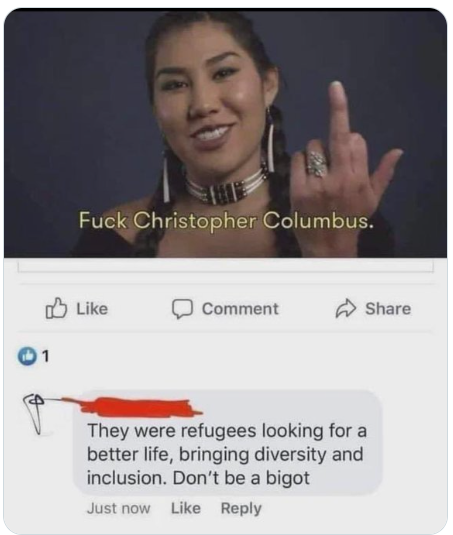Select the Share label on the post
Screen dimensions: 453x535
tap(388, 309)
